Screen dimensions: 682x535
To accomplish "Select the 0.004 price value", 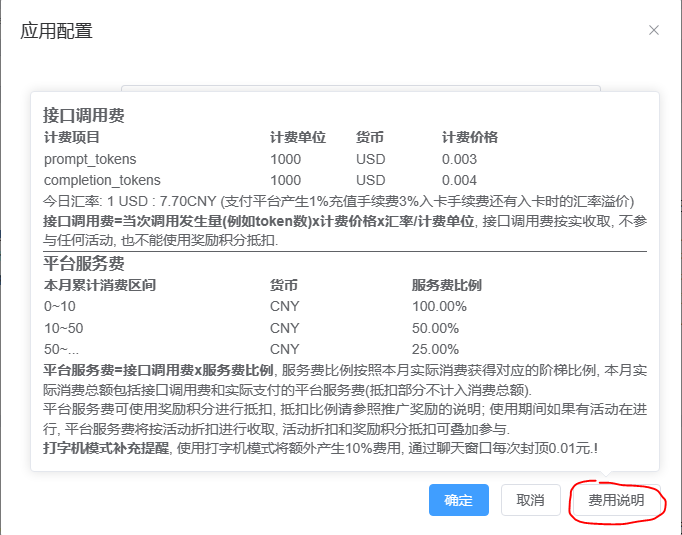I will click(x=460, y=180).
